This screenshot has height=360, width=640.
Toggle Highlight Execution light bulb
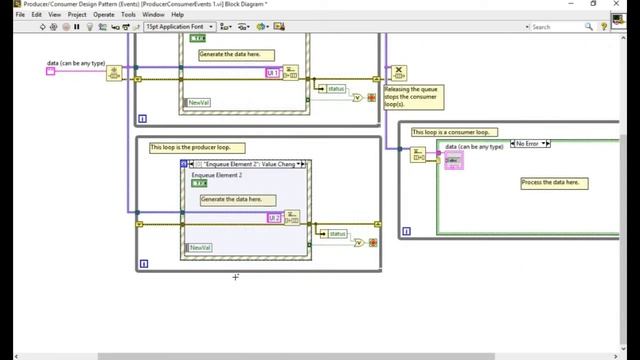90,27
